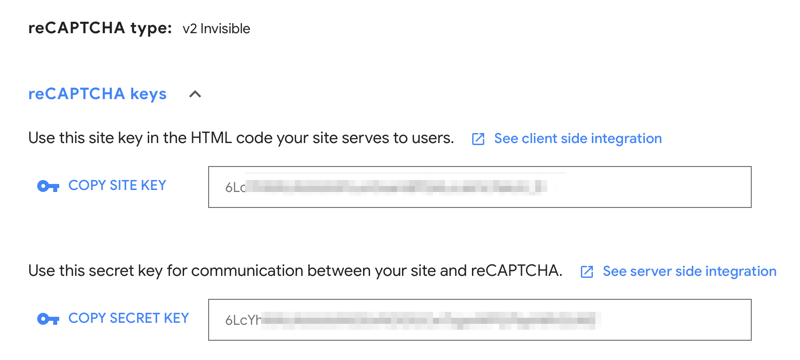The image size is (800, 360).
Task: Focus the secret key text field
Action: point(480,320)
